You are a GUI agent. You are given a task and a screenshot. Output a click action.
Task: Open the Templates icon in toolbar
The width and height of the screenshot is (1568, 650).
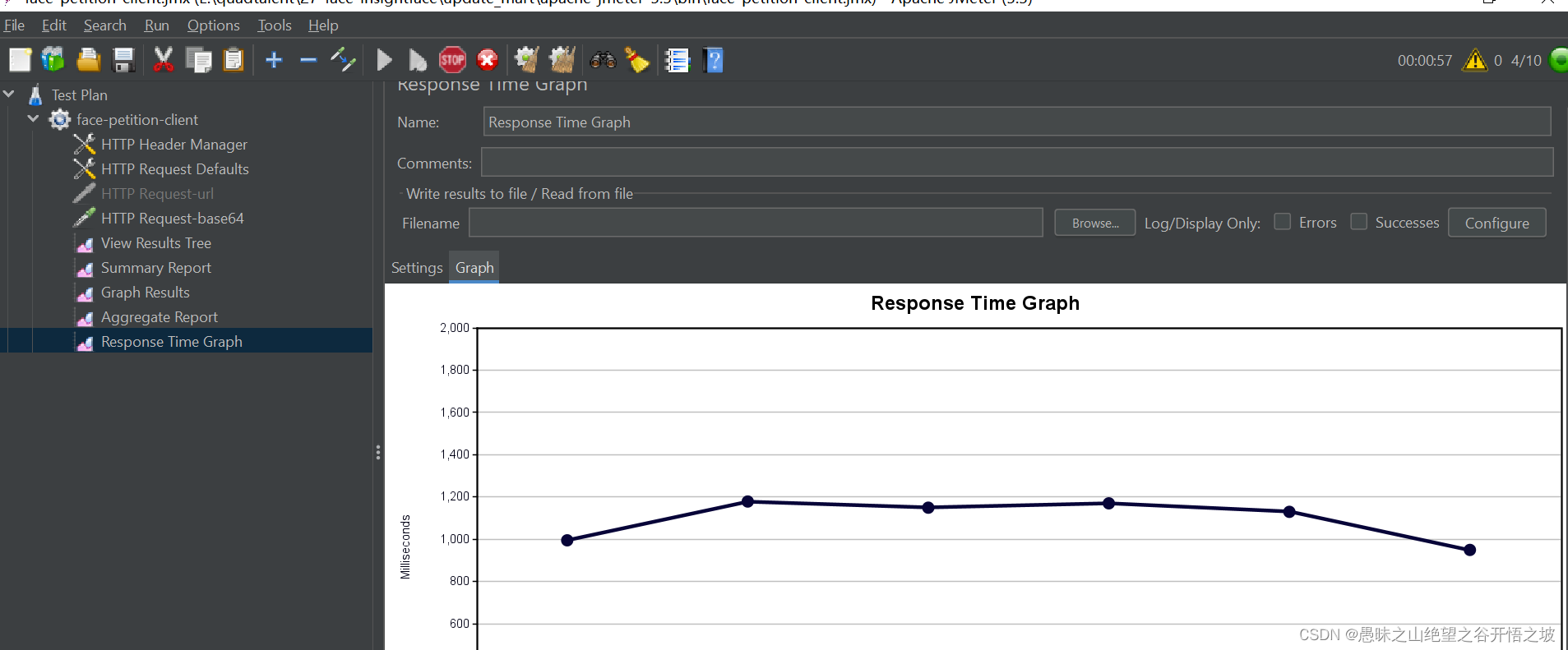click(x=53, y=60)
